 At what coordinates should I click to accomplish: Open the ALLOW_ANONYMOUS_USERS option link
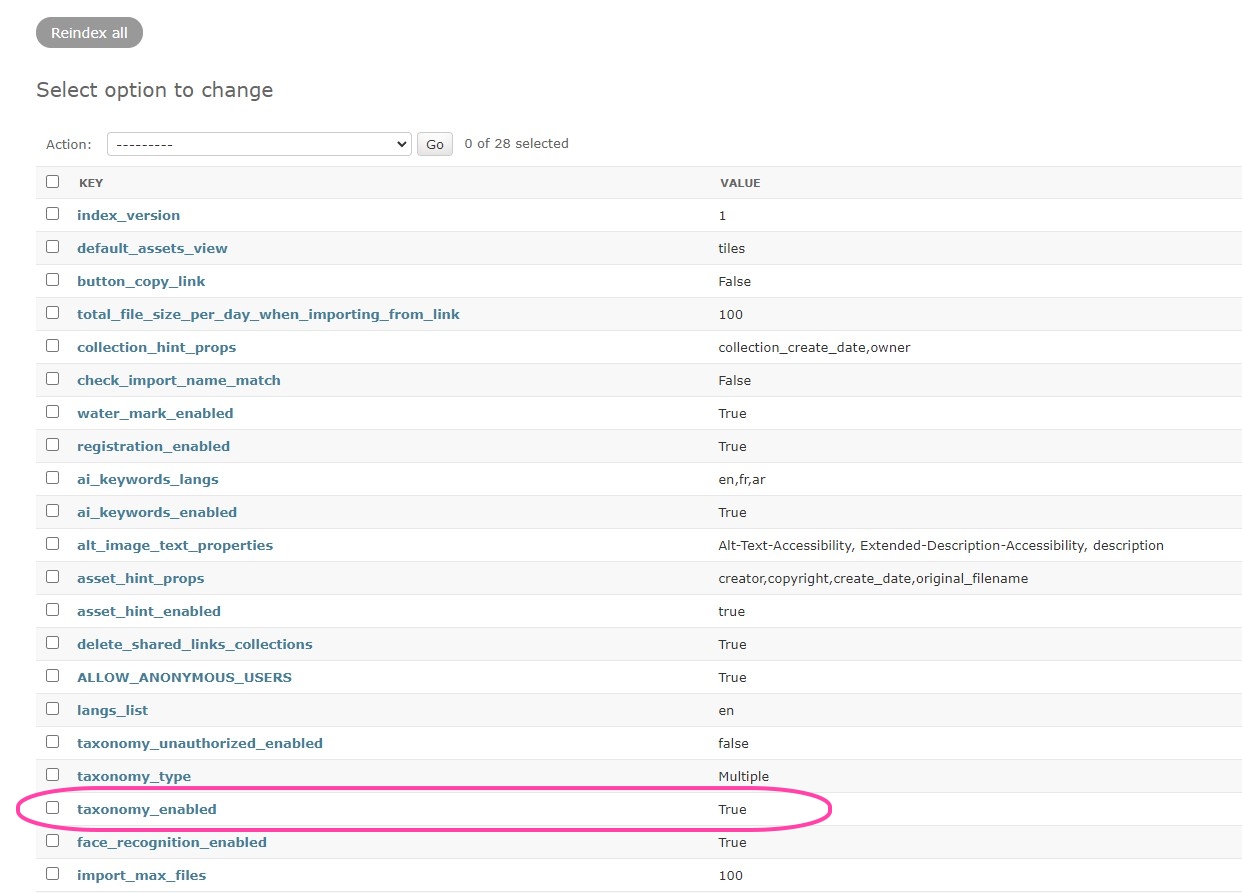(x=184, y=677)
